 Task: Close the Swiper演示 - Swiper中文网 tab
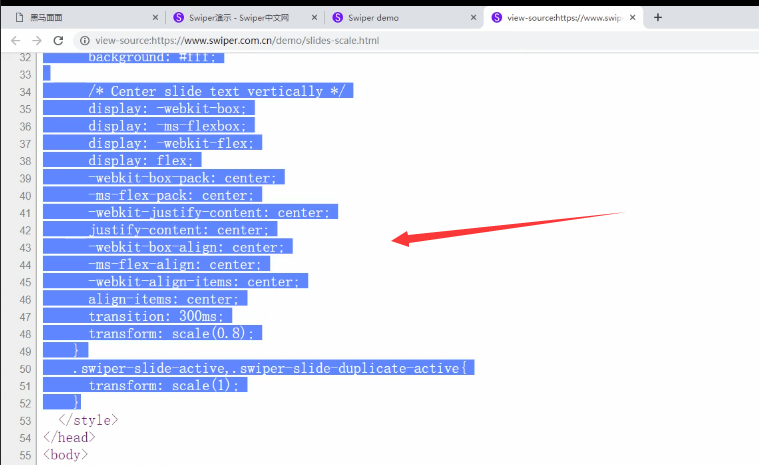tap(314, 17)
